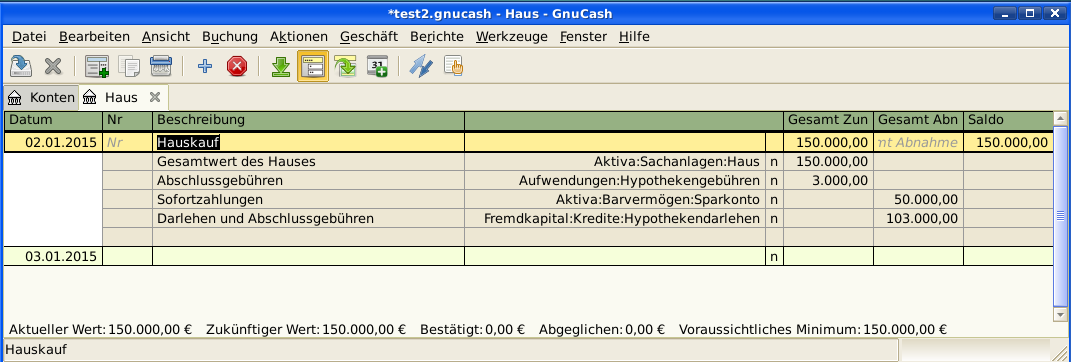Click the 02.01.2015 date cell
1071x362 pixels.
click(53, 143)
